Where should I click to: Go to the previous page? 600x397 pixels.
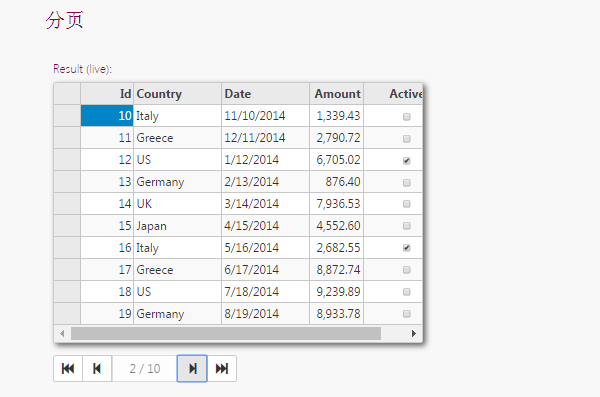coord(97,368)
